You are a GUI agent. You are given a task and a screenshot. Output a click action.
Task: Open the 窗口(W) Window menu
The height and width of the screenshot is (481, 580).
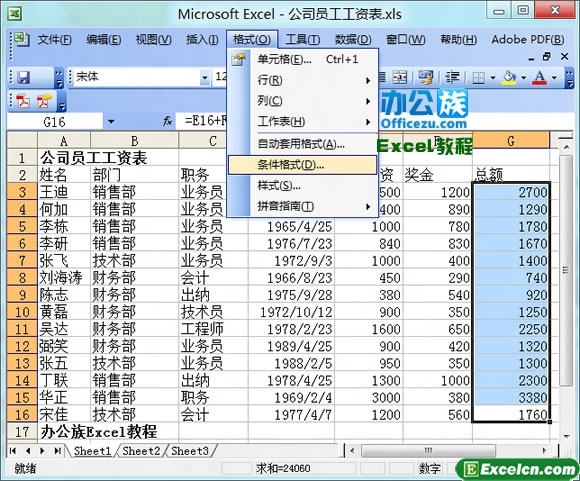tap(405, 39)
